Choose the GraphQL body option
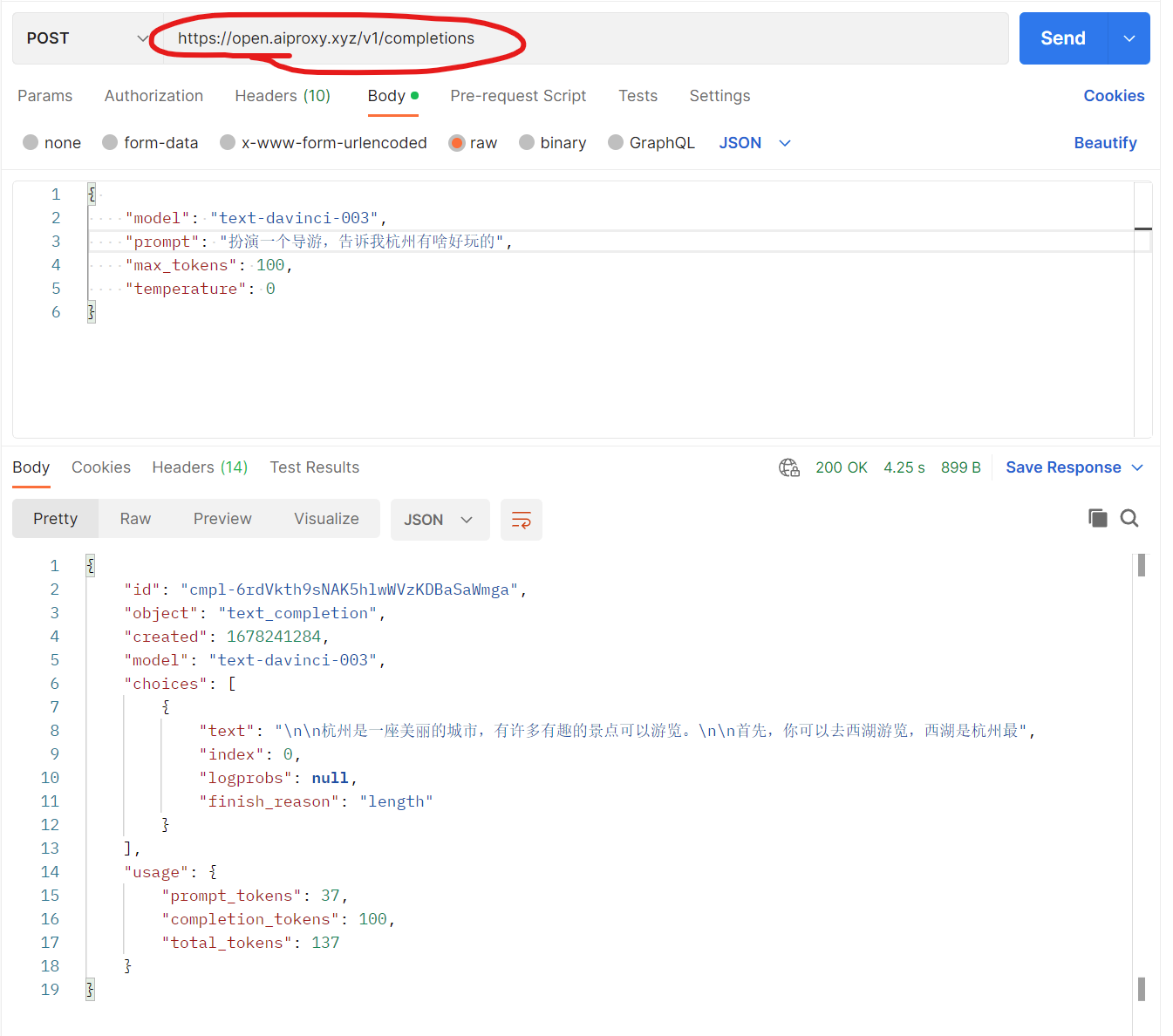This screenshot has height=1036, width=1173. coord(651,142)
